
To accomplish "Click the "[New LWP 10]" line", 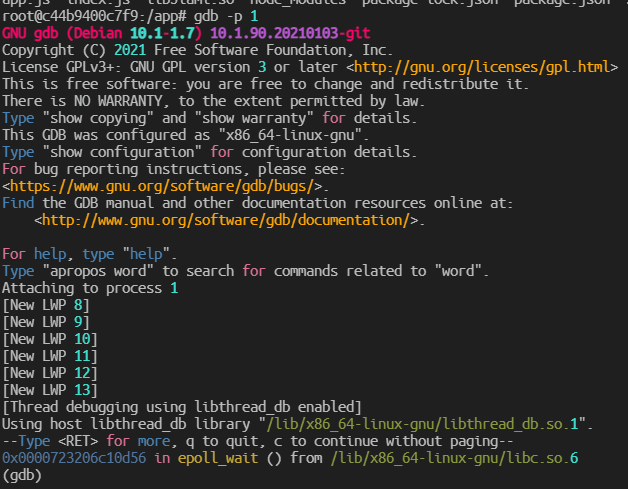I will click(x=50, y=340).
